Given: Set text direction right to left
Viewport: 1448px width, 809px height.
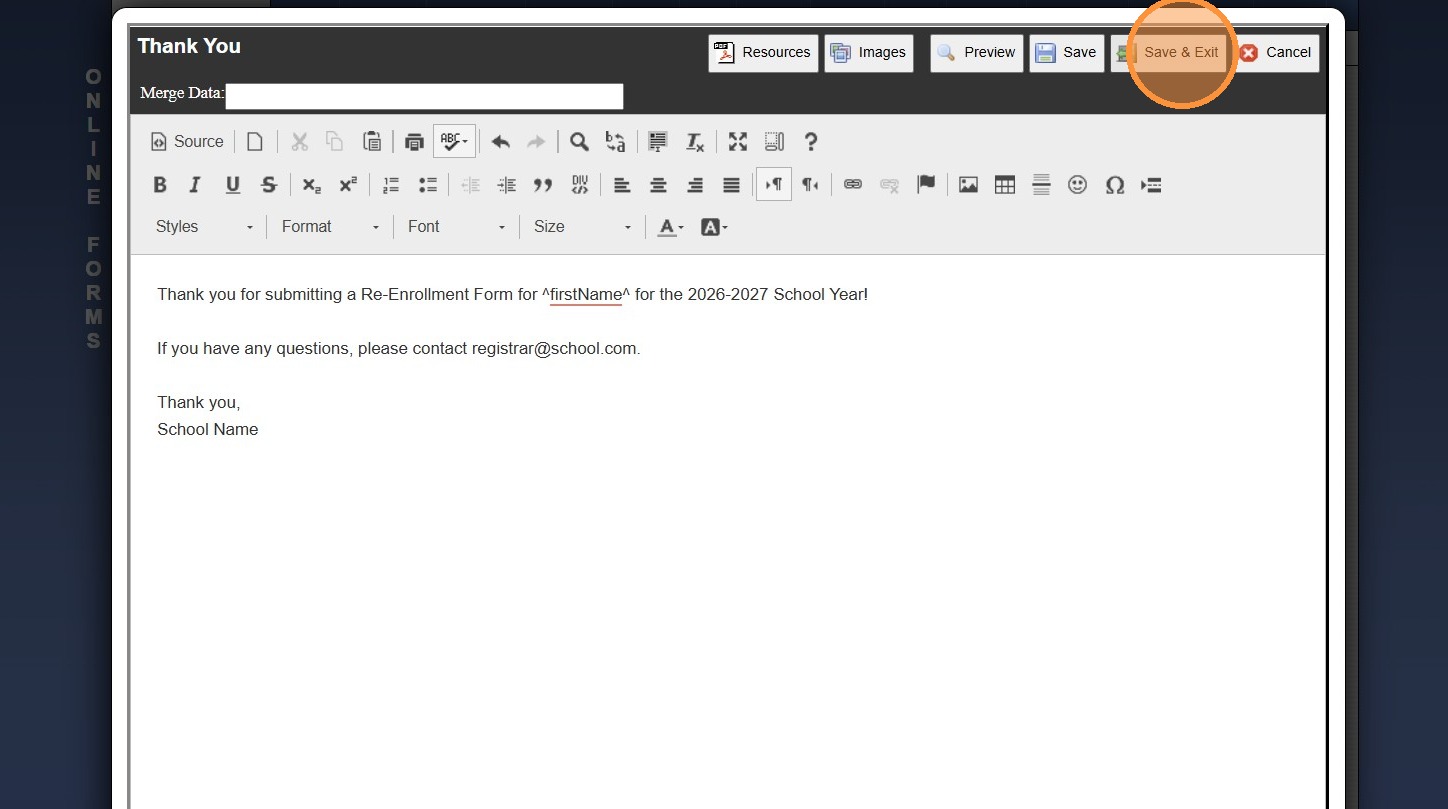Looking at the screenshot, I should tap(810, 185).
